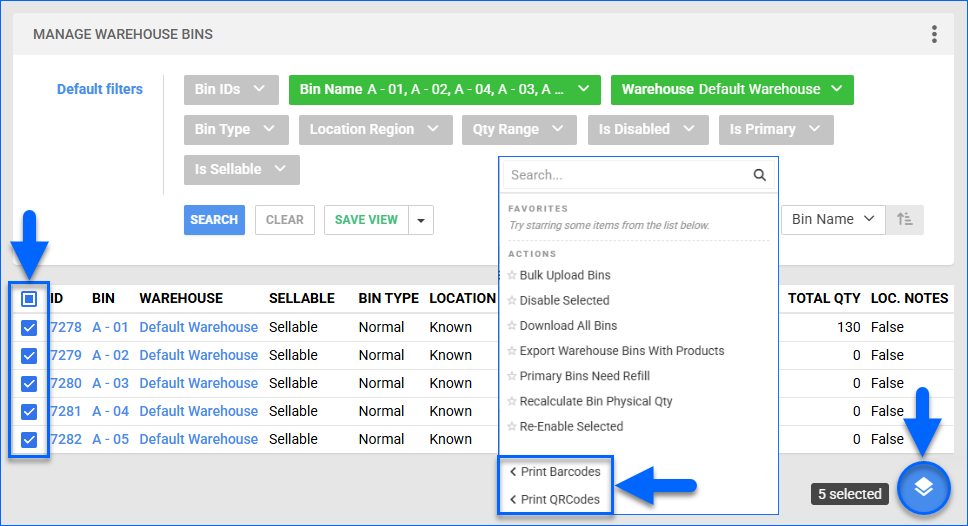Open the three-dot panel options menu

tap(934, 35)
